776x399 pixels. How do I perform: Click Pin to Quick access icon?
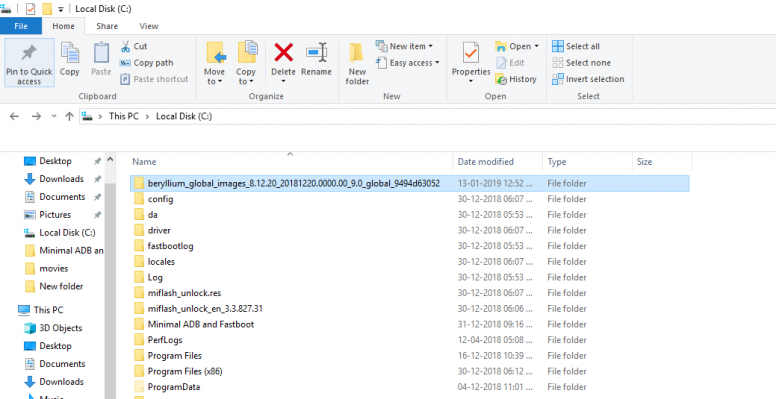pos(29,63)
